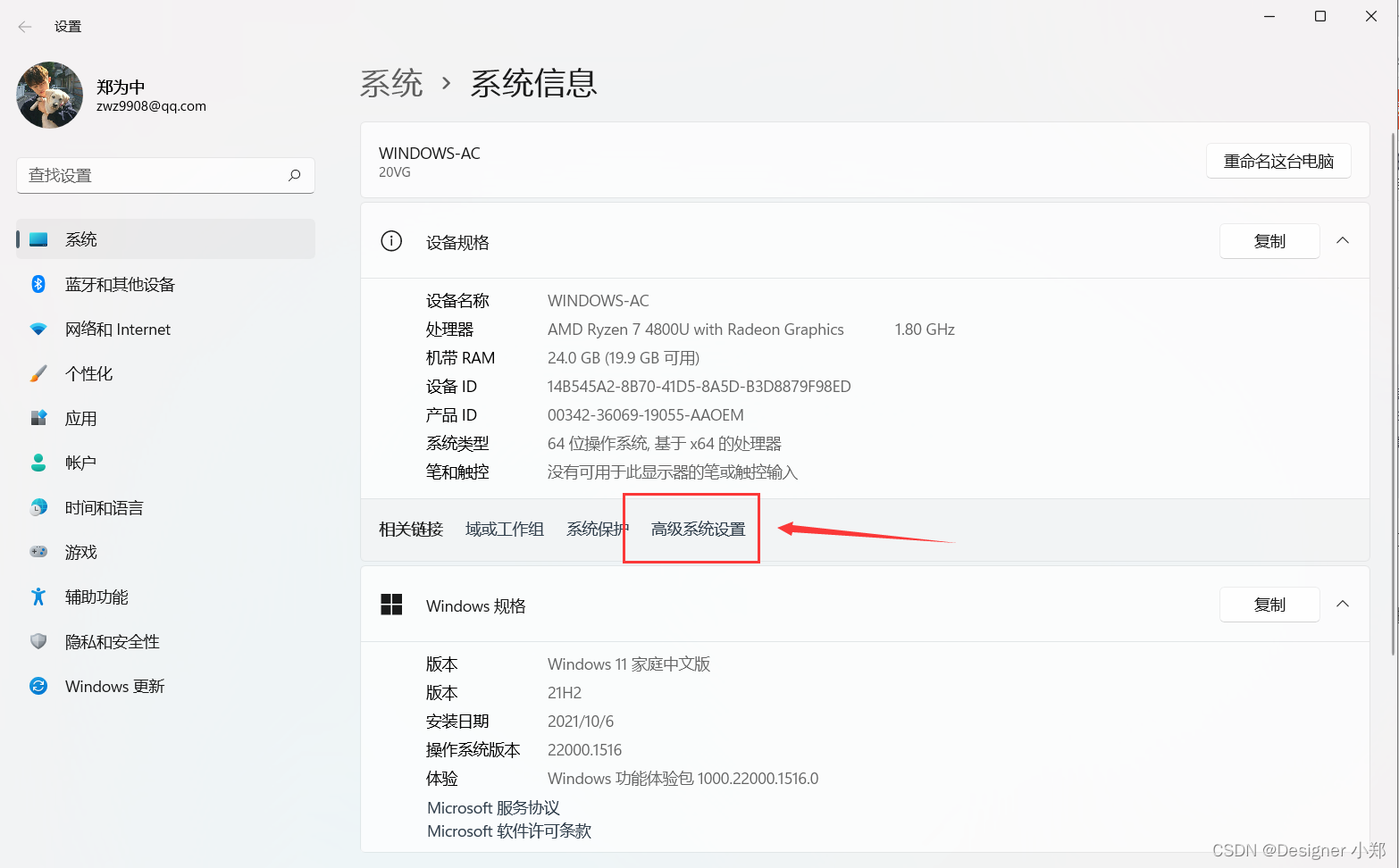Click the person icon for 帐户
Image resolution: width=1399 pixels, height=868 pixels.
click(x=38, y=463)
